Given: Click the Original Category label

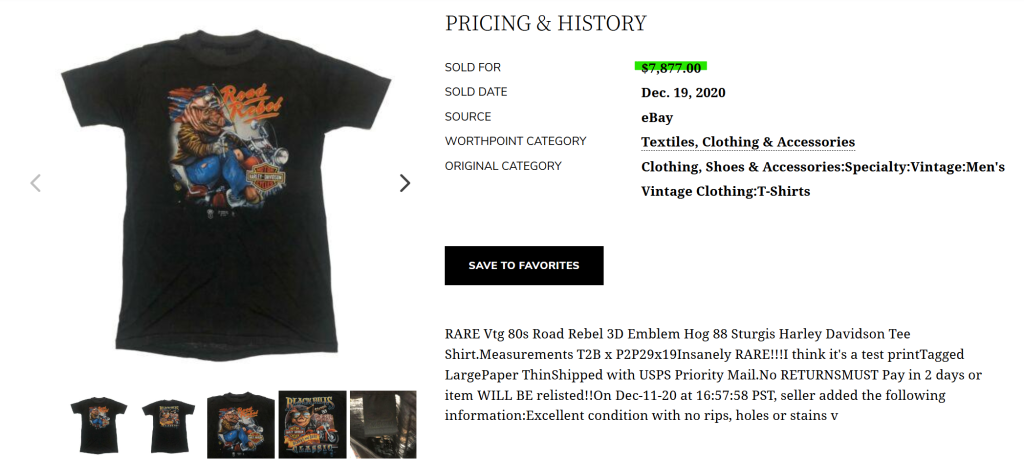Looking at the screenshot, I should pos(503,166).
